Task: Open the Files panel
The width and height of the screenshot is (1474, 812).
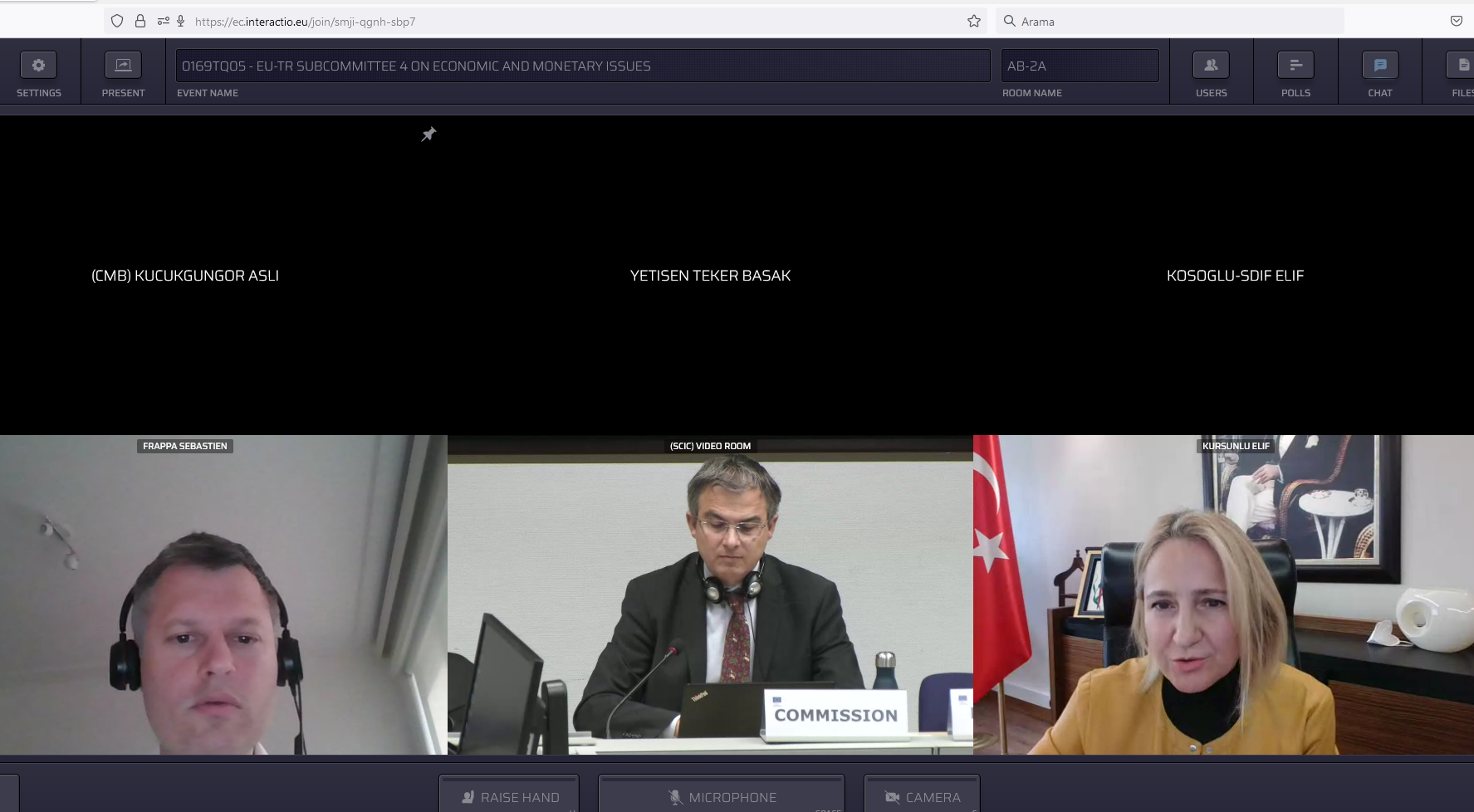Action: coord(1462,66)
